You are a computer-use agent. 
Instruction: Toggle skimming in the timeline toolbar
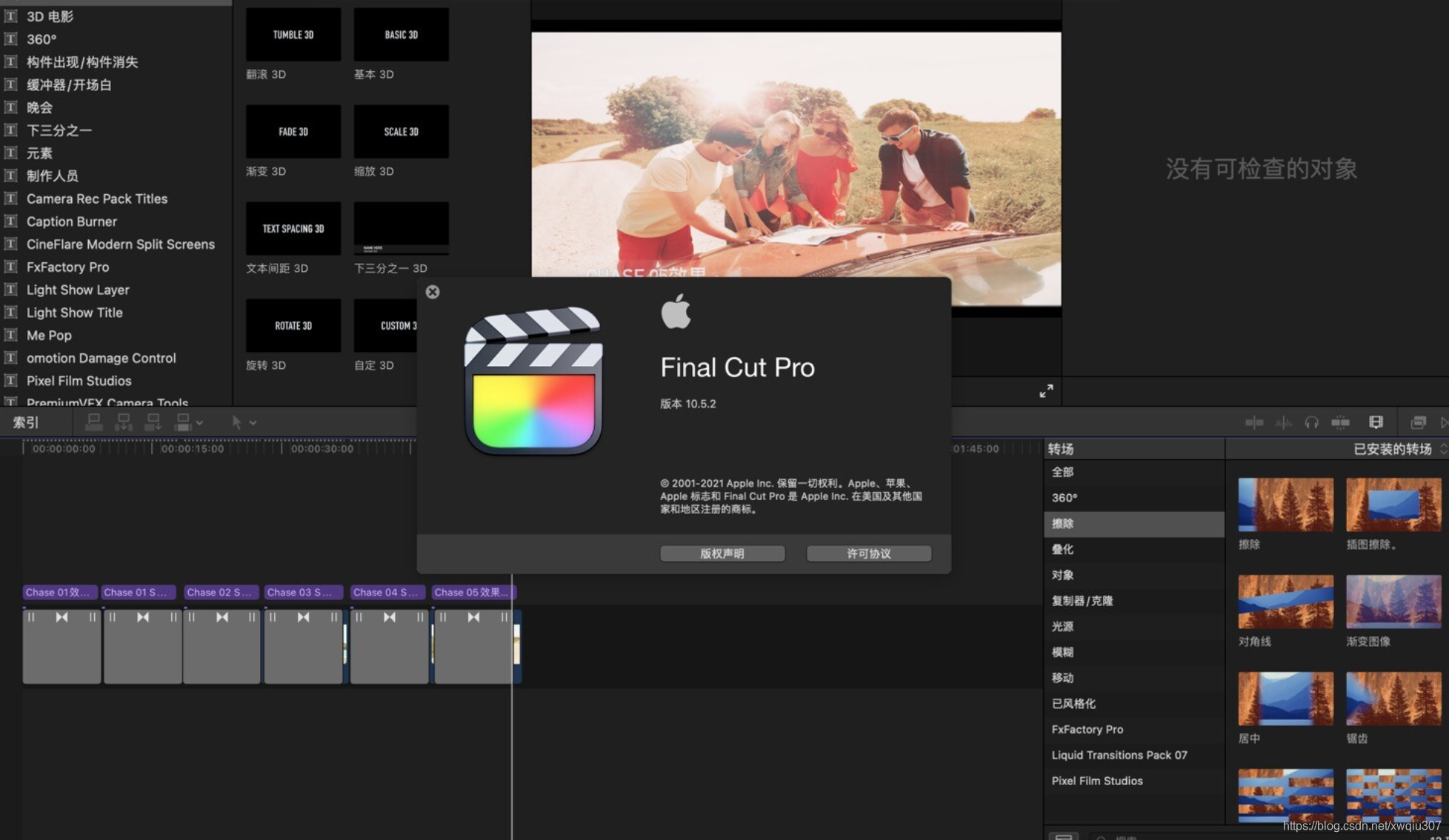tap(1254, 422)
